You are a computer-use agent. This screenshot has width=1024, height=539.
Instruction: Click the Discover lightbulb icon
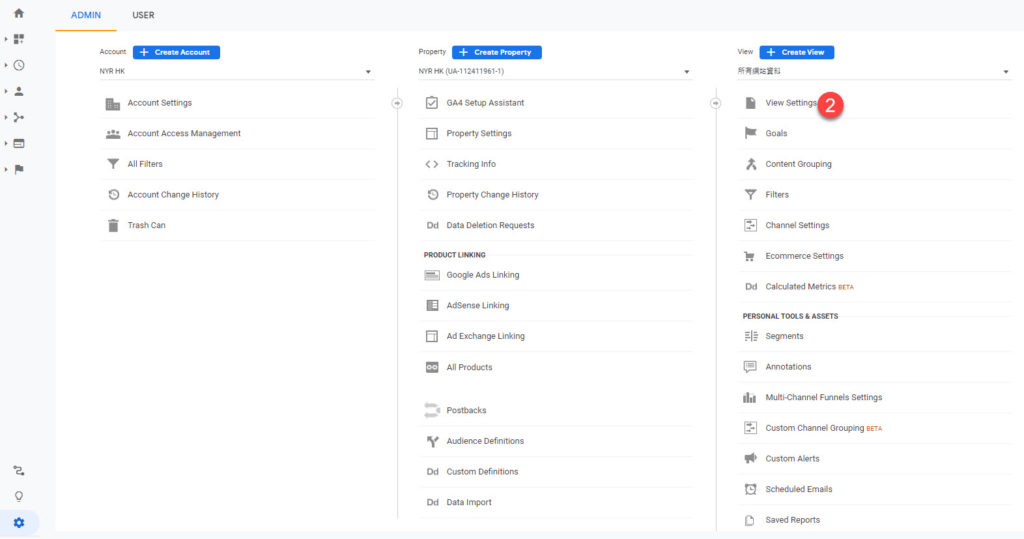pyautogui.click(x=18, y=496)
